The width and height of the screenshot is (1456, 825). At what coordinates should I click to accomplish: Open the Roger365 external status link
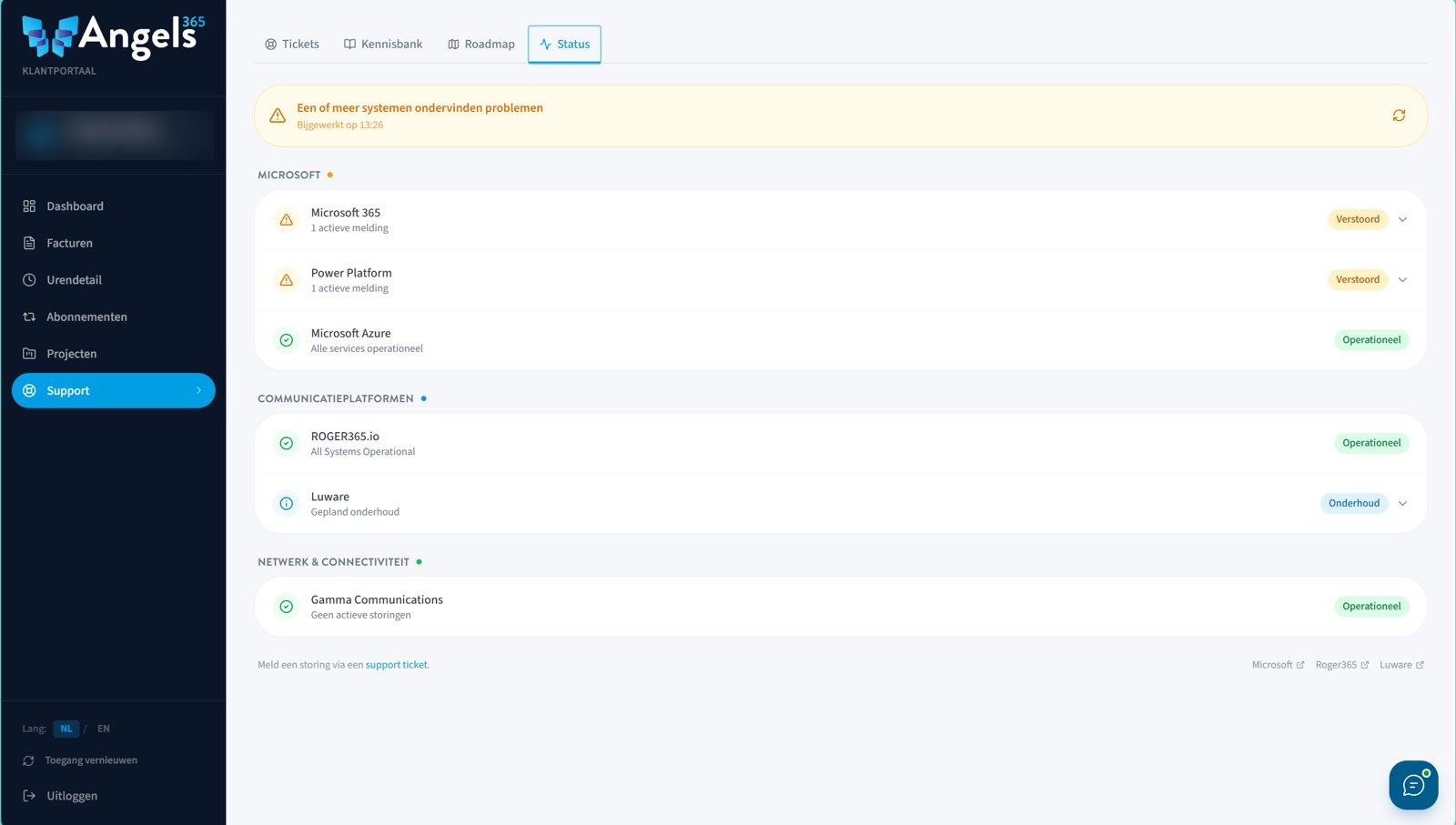click(x=1342, y=665)
